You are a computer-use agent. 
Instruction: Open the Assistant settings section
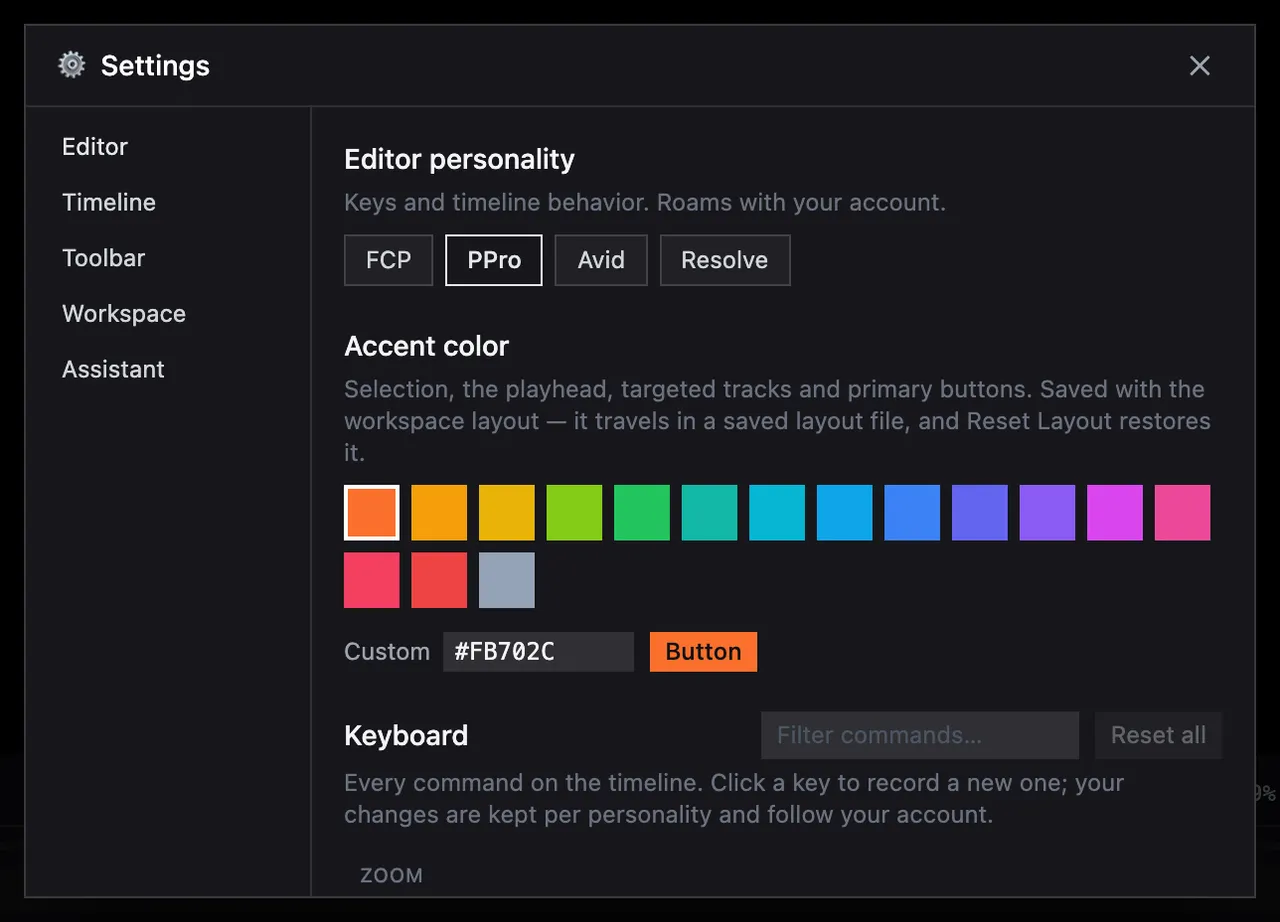pos(113,369)
